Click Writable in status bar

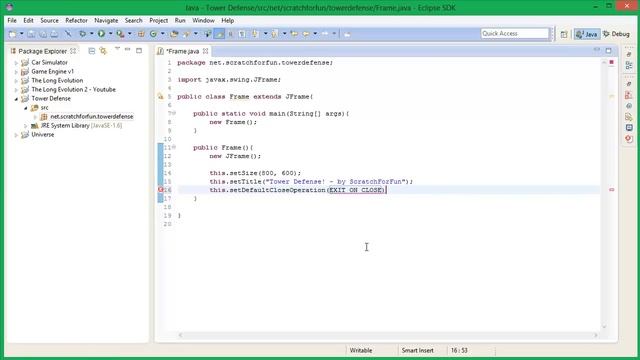coord(361,350)
